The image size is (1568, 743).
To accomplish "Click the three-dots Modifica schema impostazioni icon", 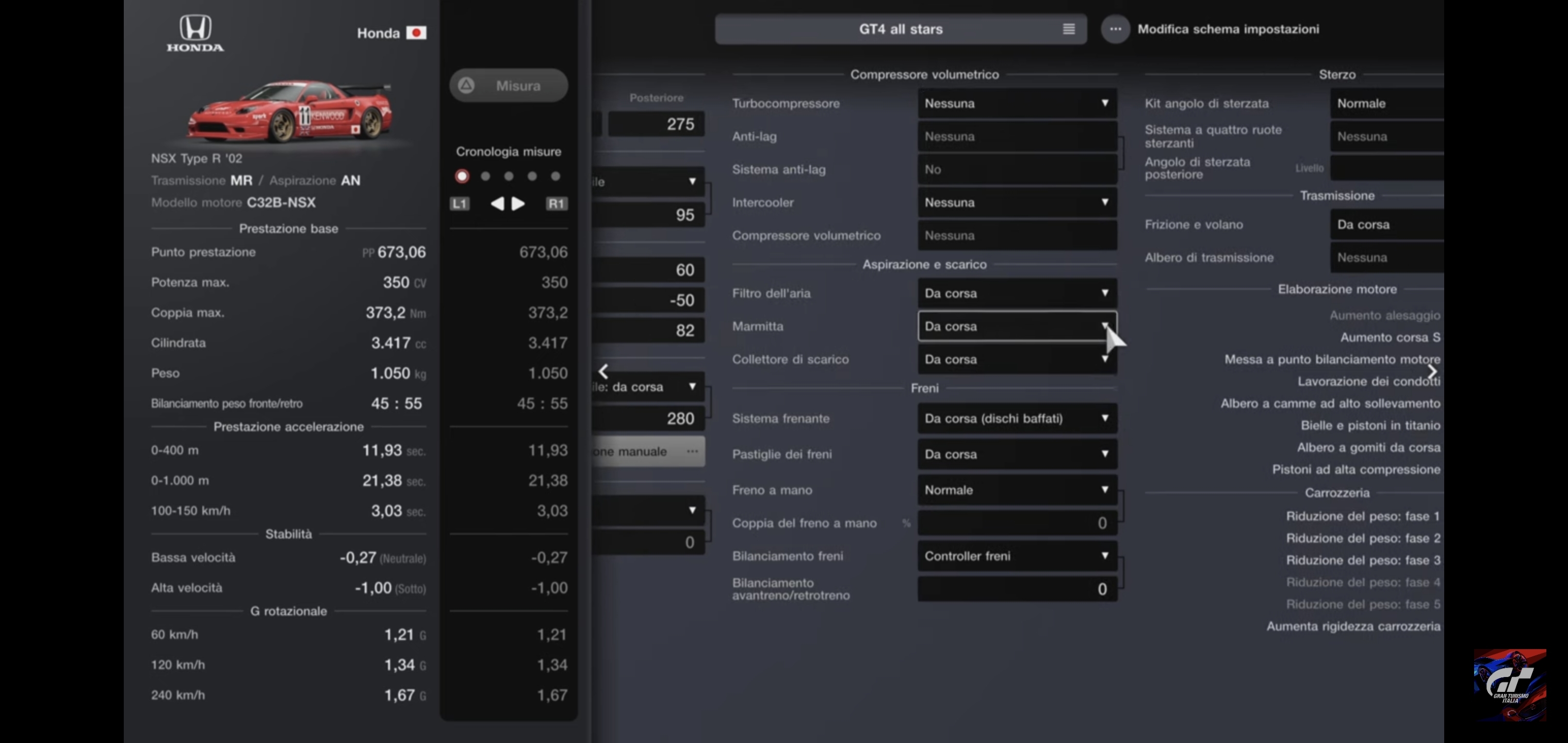I will click(1115, 29).
